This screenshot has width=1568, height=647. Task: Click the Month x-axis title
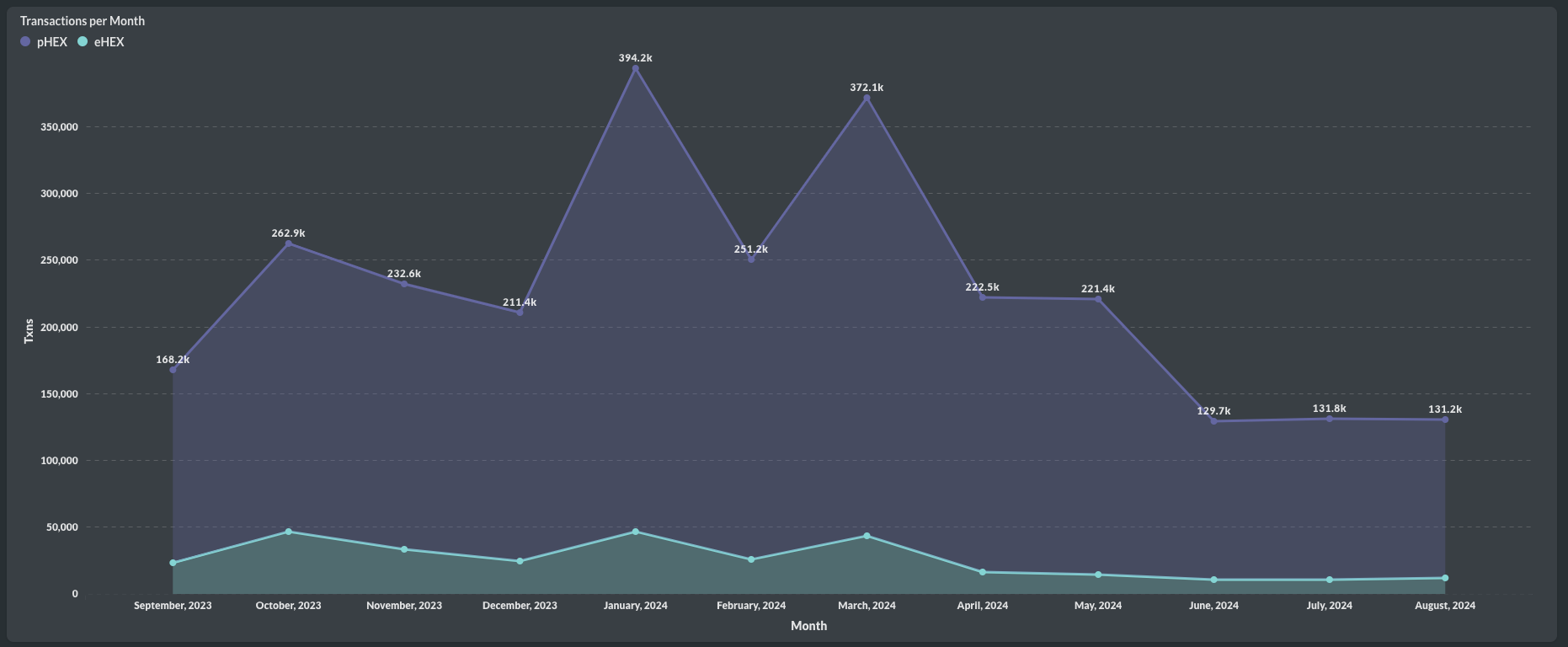pos(808,626)
